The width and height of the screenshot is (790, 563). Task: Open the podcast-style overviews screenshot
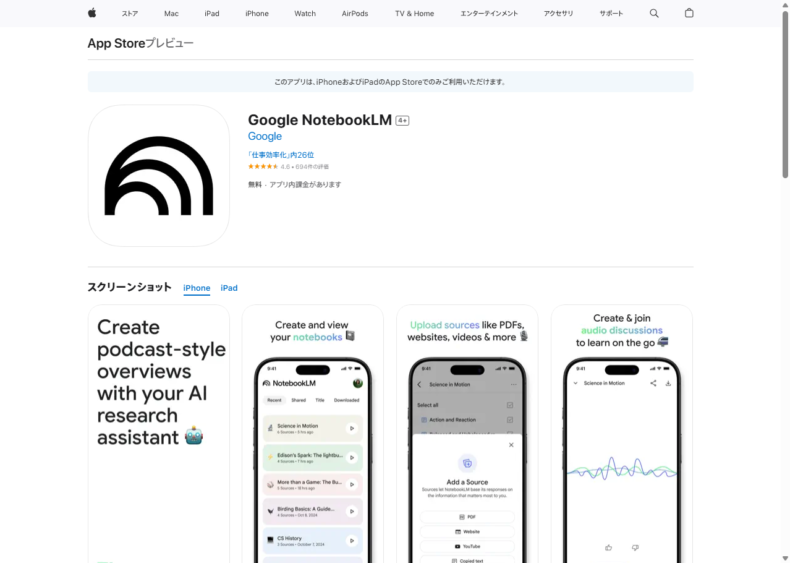pyautogui.click(x=159, y=433)
